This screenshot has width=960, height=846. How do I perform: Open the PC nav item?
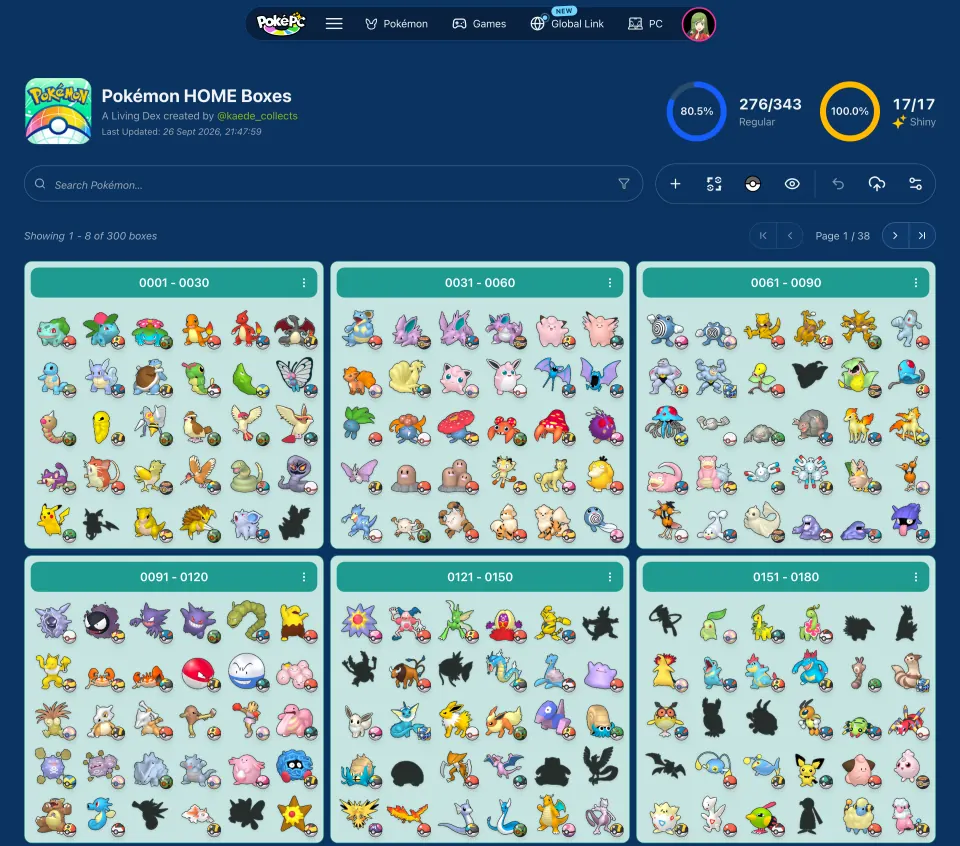point(645,24)
